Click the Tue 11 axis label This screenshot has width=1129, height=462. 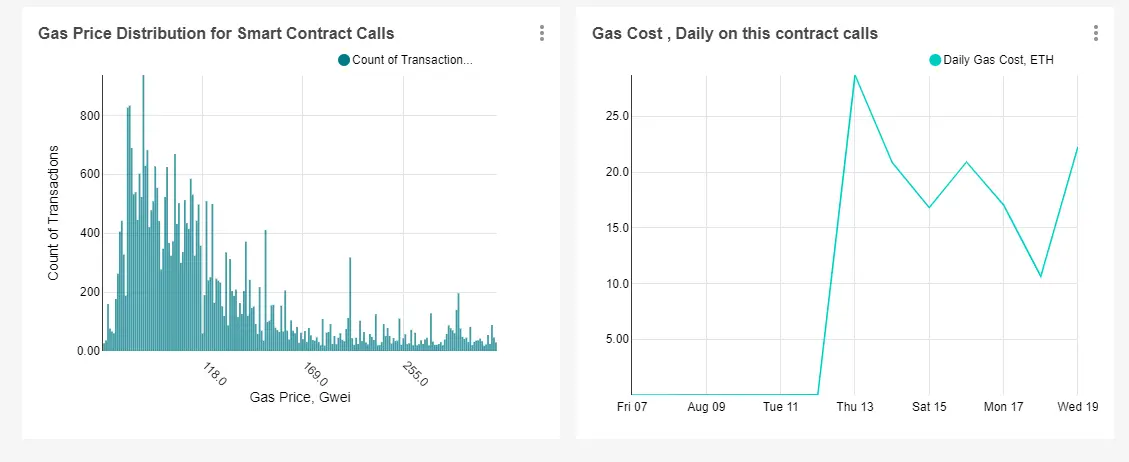point(781,407)
